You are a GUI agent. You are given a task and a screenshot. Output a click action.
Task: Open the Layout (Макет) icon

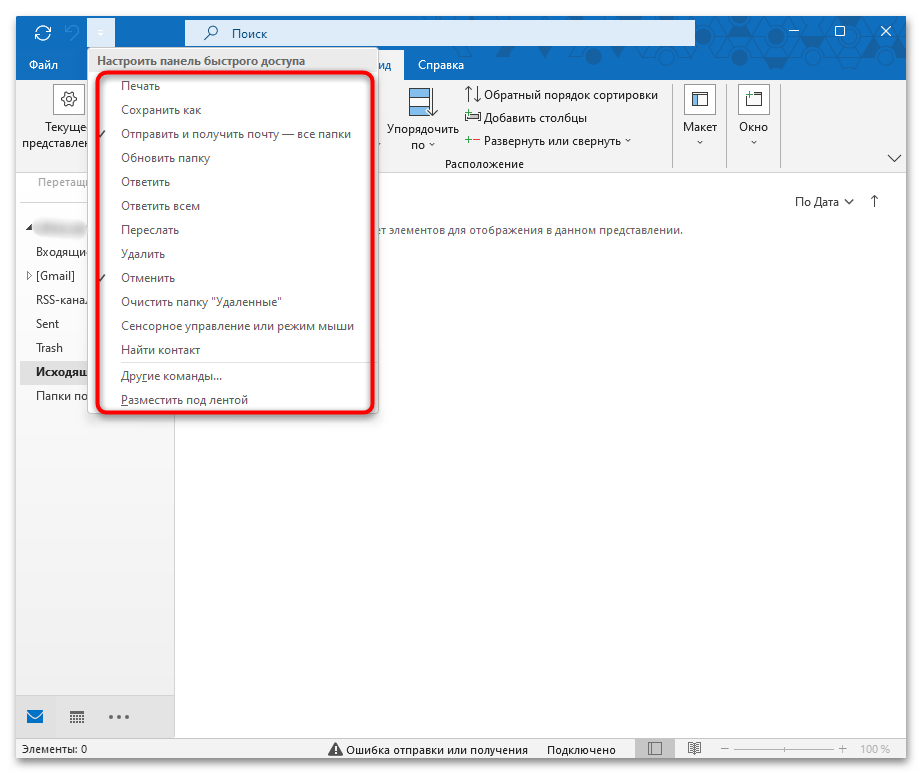pyautogui.click(x=699, y=99)
